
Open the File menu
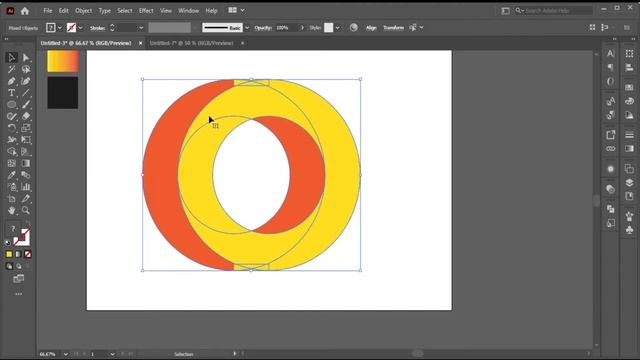(x=48, y=11)
